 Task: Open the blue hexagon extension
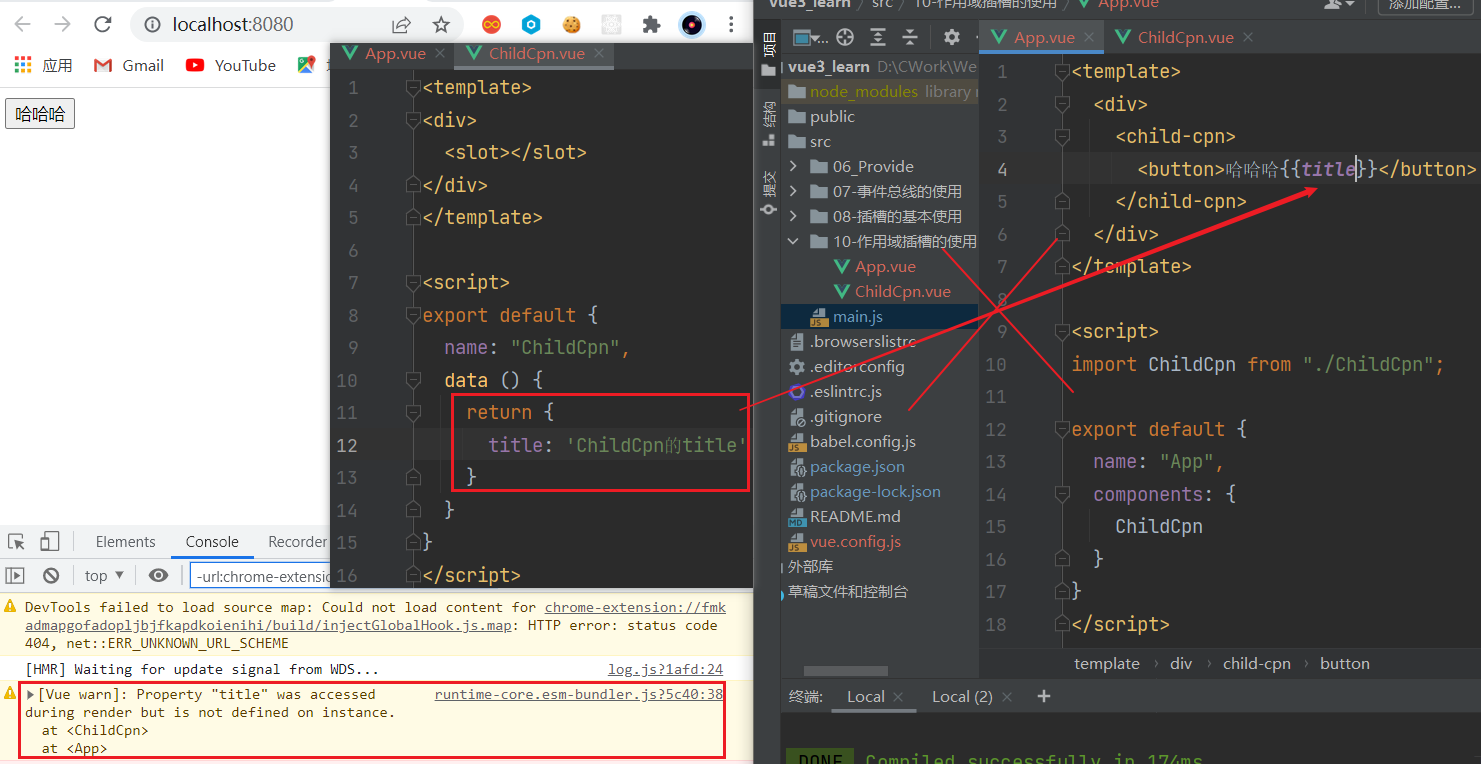click(x=532, y=25)
